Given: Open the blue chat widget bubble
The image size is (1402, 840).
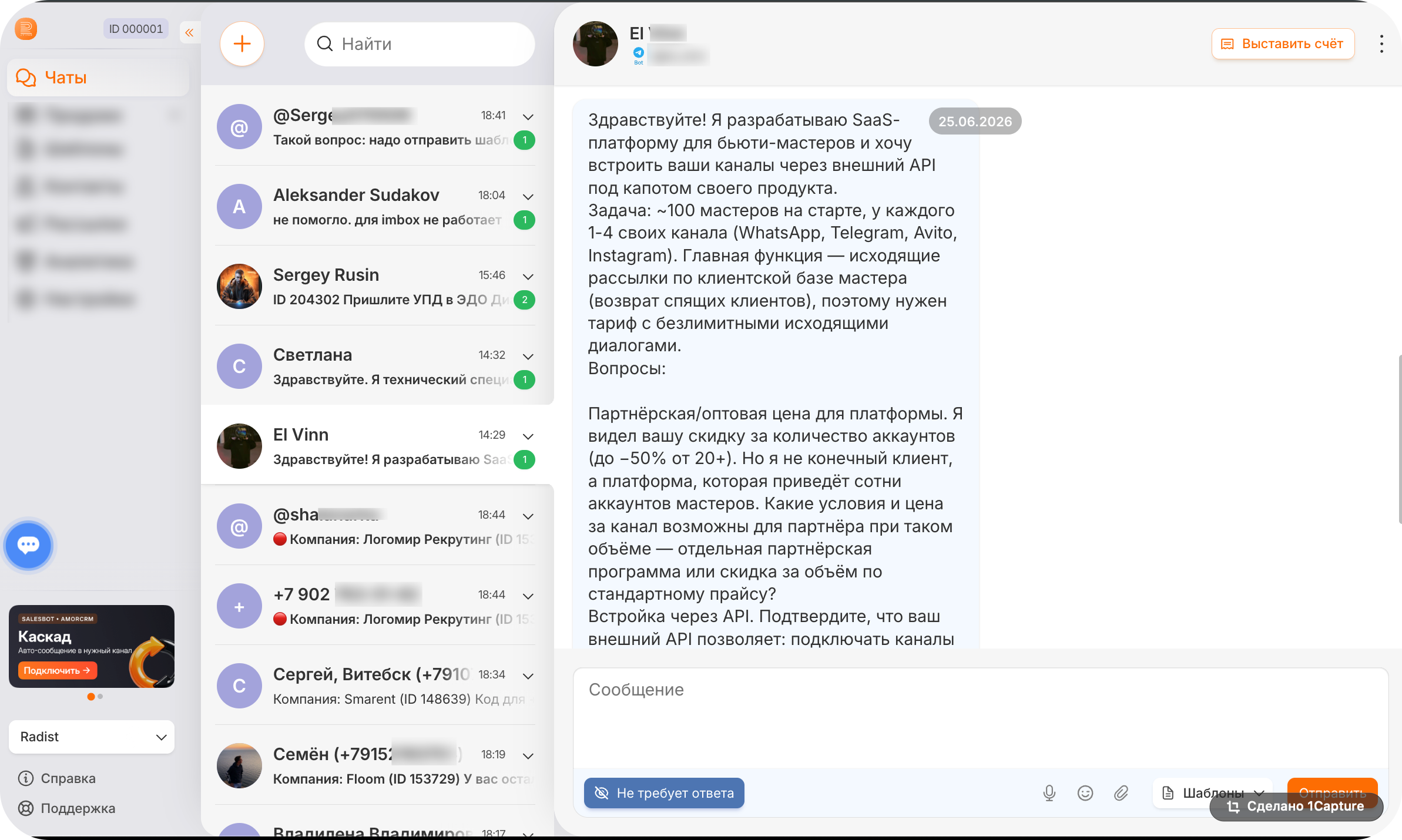Looking at the screenshot, I should 28,545.
